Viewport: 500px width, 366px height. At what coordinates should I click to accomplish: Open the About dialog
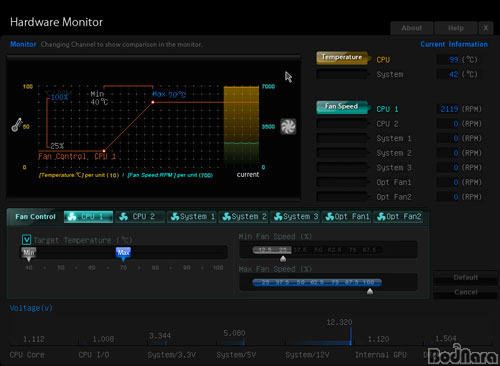click(x=412, y=28)
